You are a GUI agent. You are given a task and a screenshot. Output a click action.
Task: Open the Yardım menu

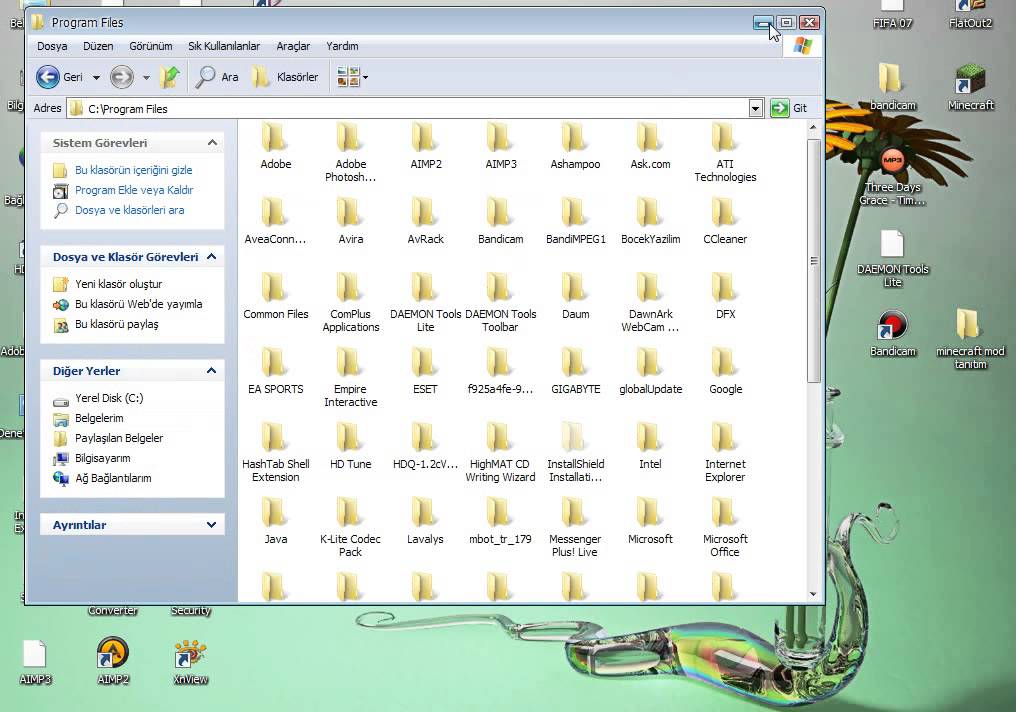click(x=342, y=46)
